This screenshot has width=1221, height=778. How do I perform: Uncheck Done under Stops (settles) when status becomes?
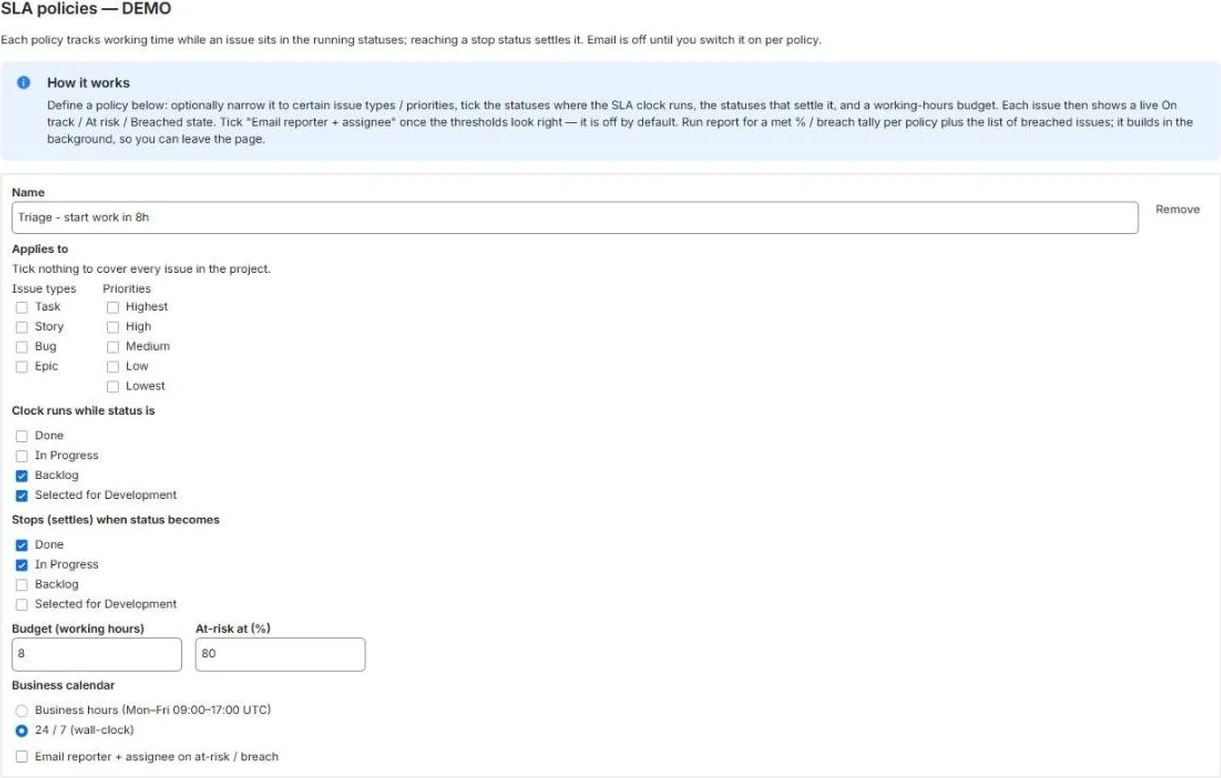[x=22, y=545]
